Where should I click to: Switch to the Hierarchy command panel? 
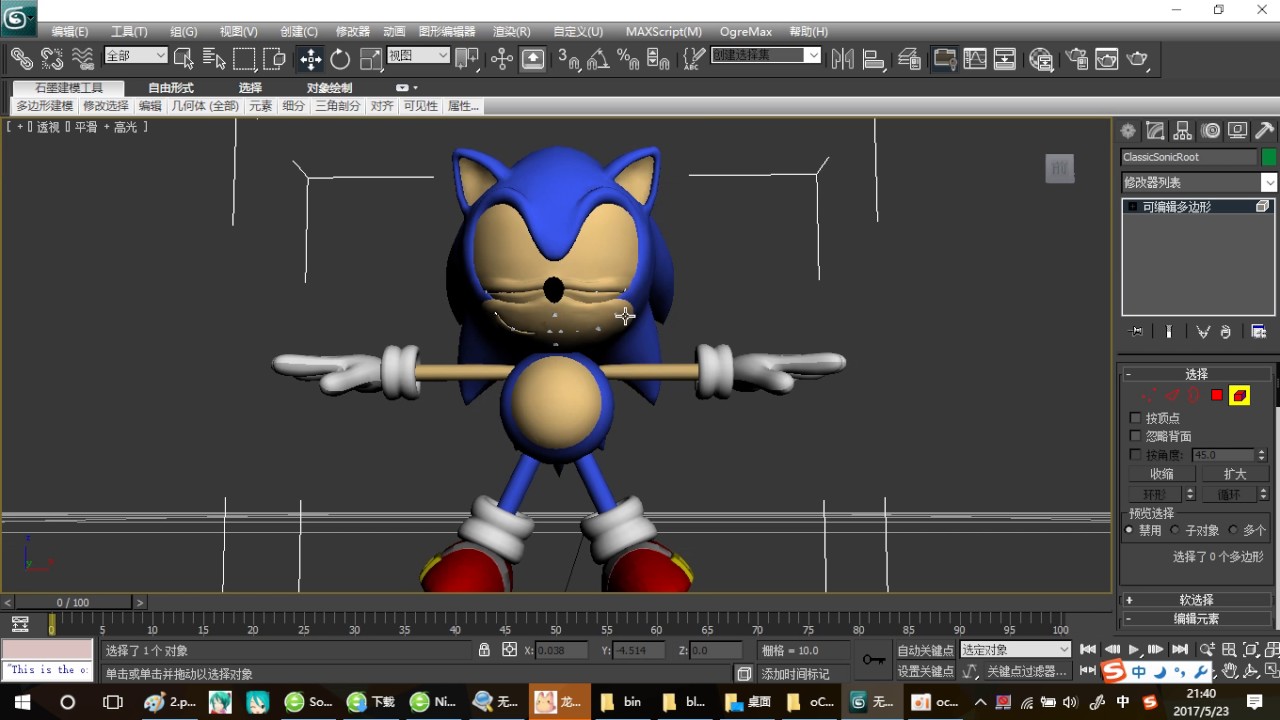tap(1182, 131)
